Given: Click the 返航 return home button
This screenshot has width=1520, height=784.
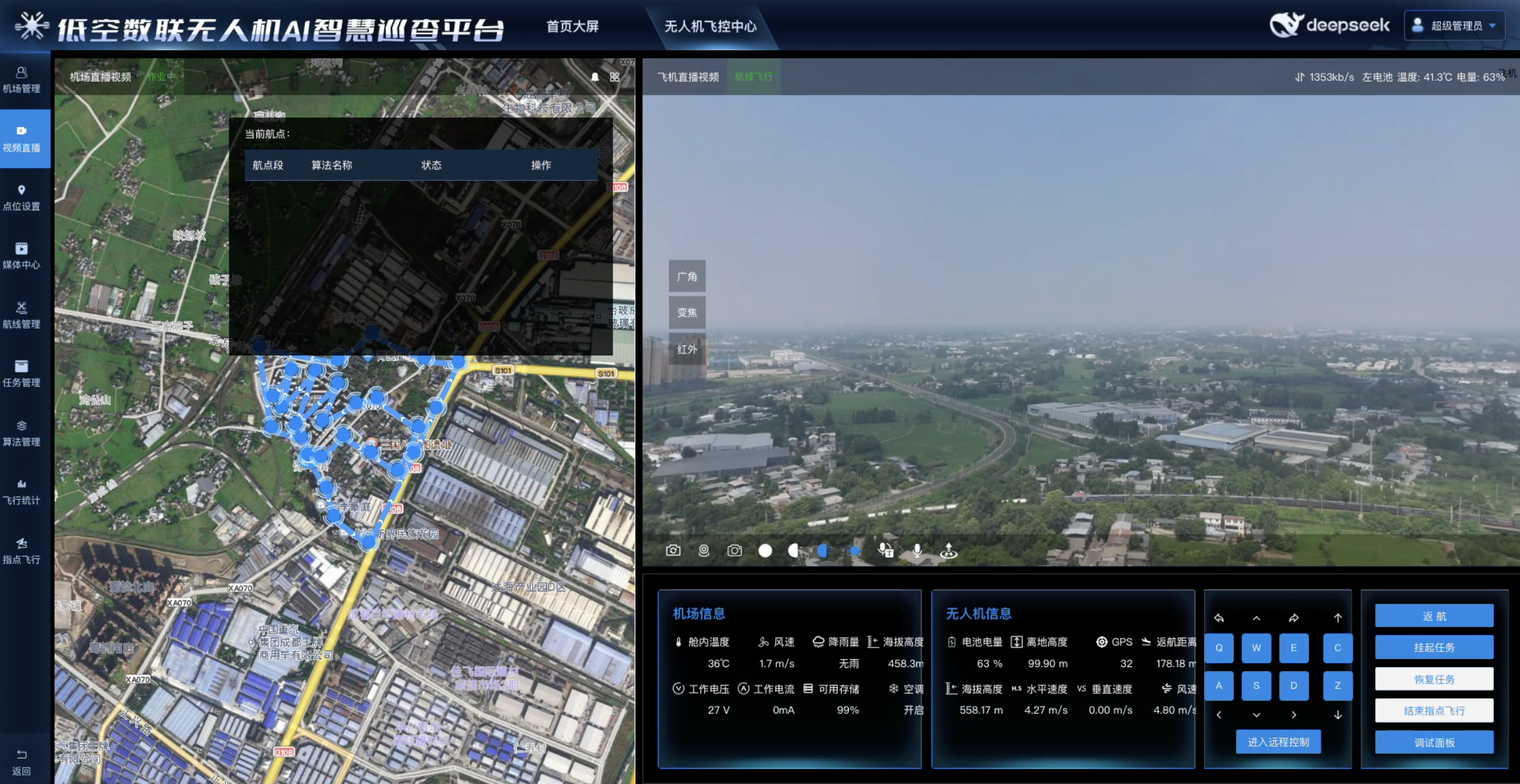Looking at the screenshot, I should [1434, 615].
